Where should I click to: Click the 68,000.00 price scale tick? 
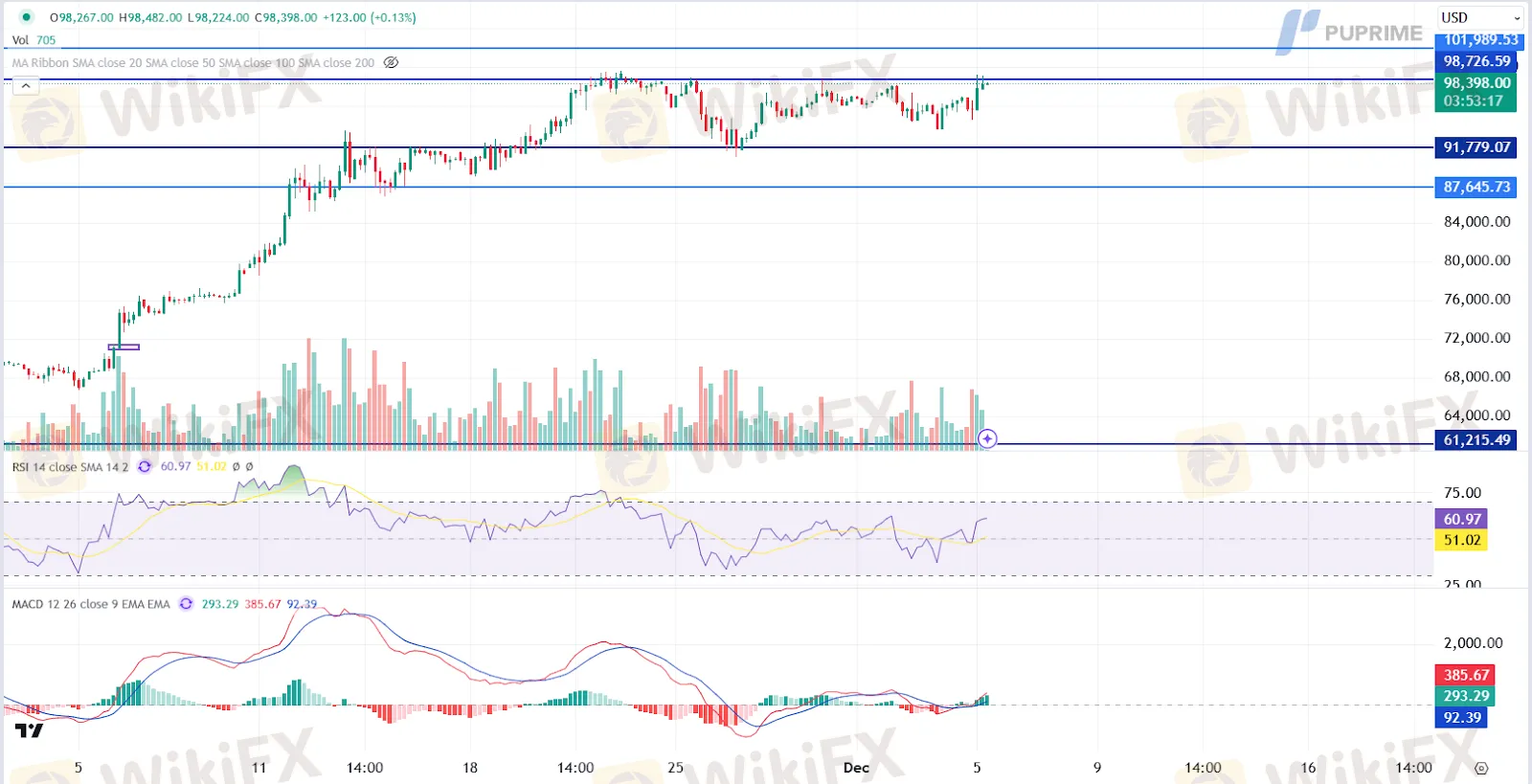pos(1476,377)
